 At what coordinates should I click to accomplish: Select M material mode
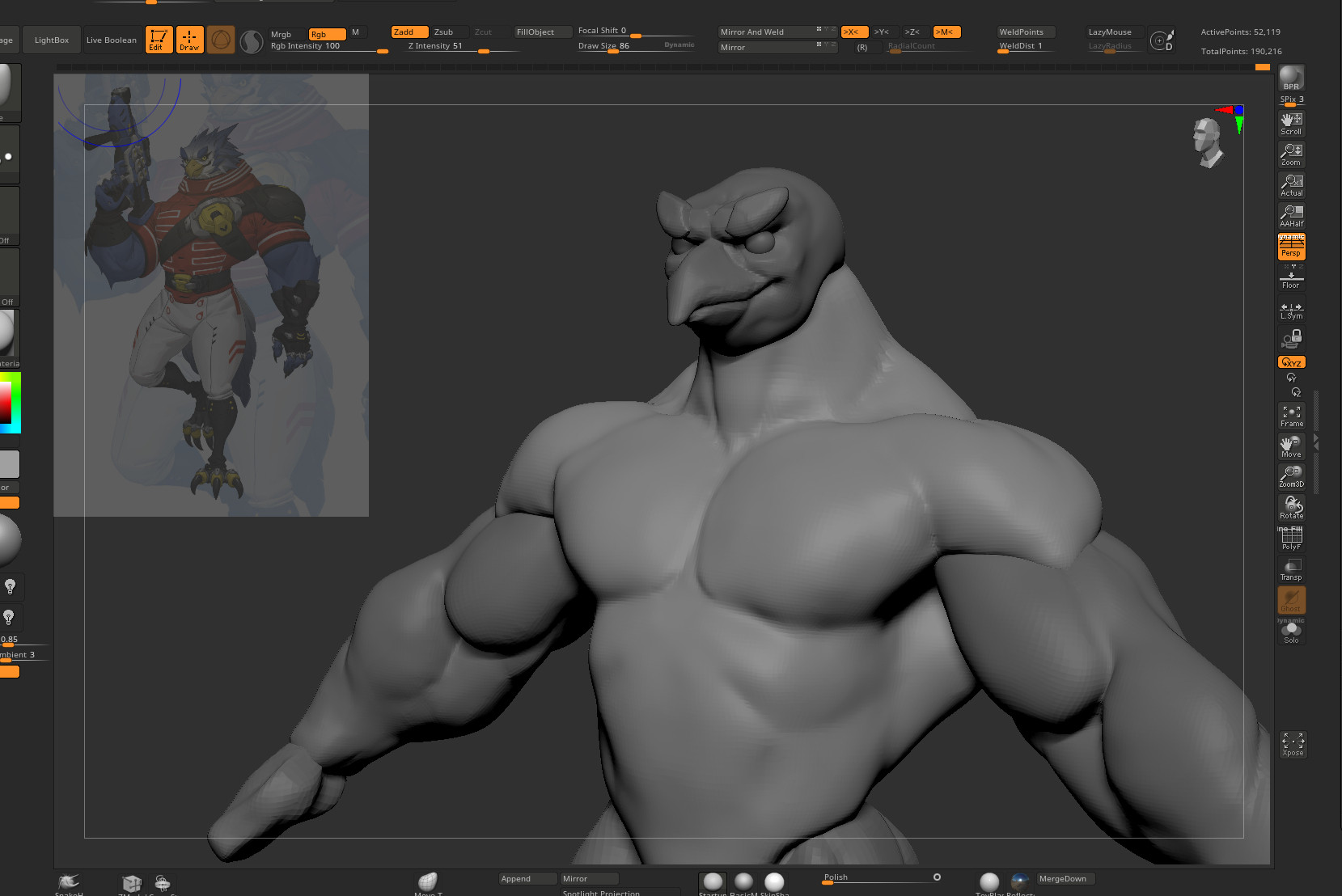(356, 32)
